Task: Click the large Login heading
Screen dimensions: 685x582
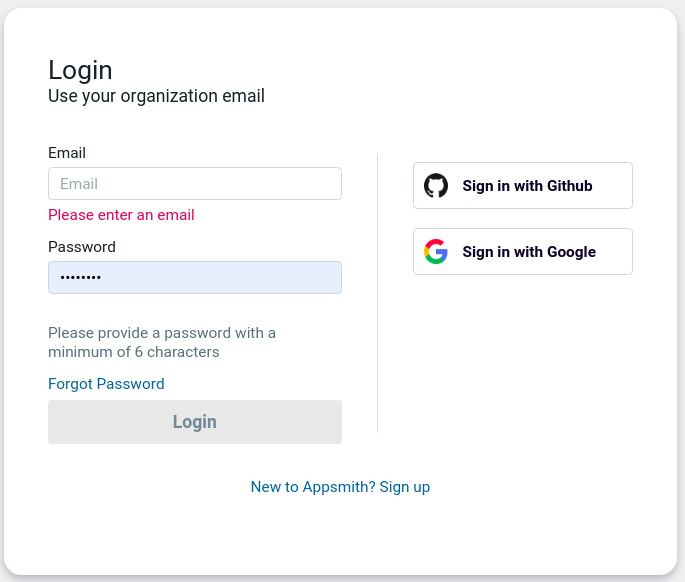Action: [x=80, y=70]
